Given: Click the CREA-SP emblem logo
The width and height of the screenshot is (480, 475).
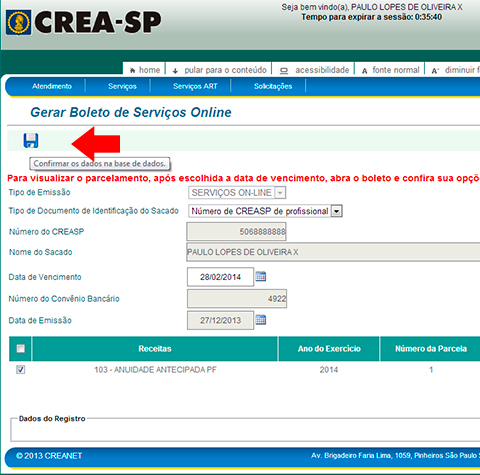Looking at the screenshot, I should click(19, 22).
